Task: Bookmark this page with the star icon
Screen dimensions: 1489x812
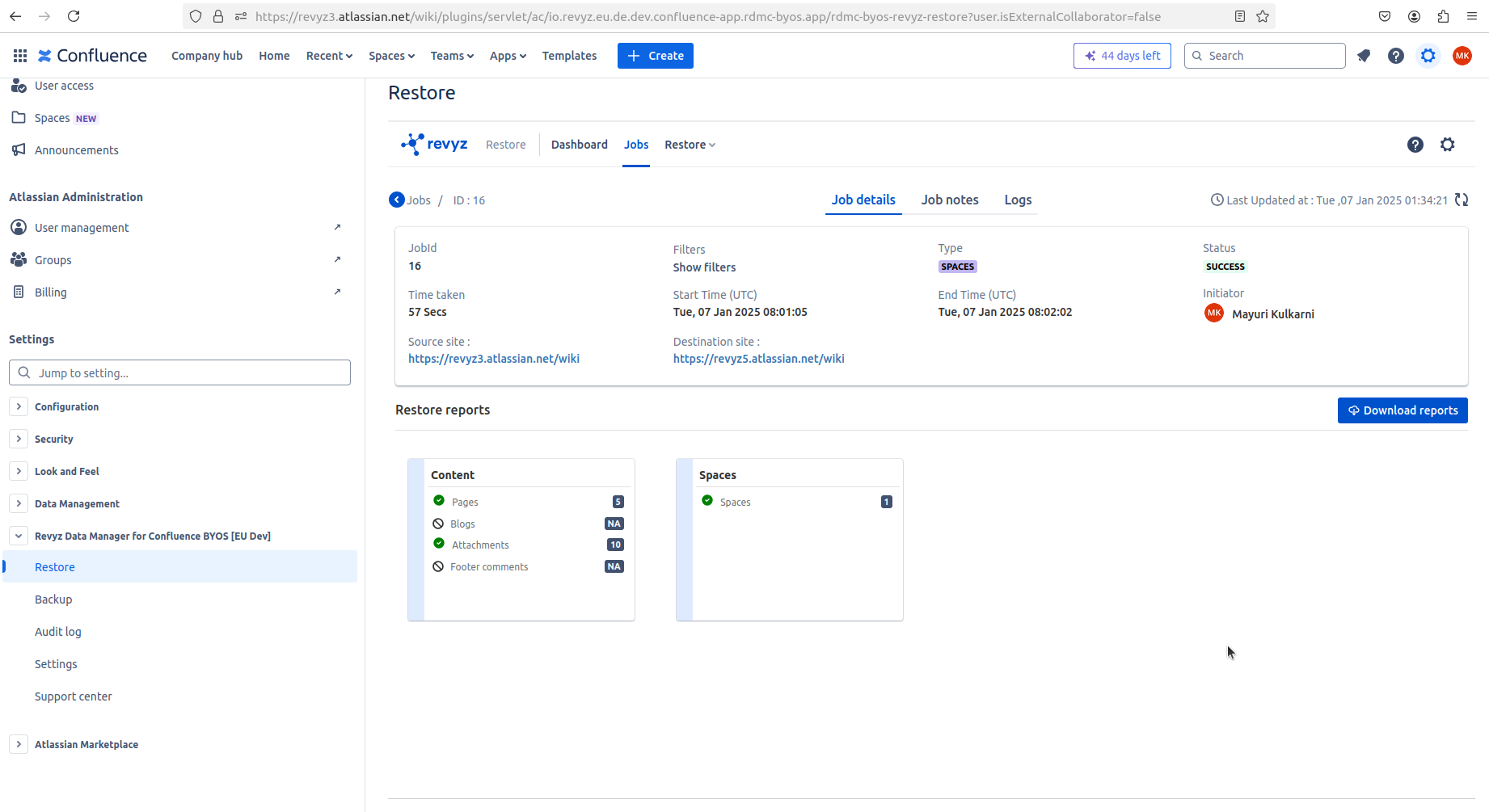Action: 1263,16
